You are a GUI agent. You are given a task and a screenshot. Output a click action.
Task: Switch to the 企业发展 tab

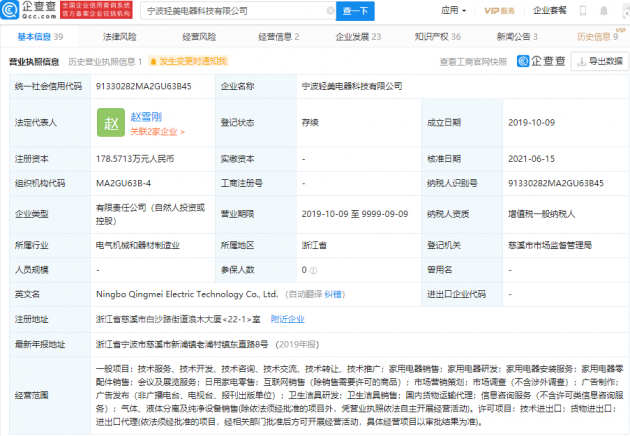pos(358,37)
